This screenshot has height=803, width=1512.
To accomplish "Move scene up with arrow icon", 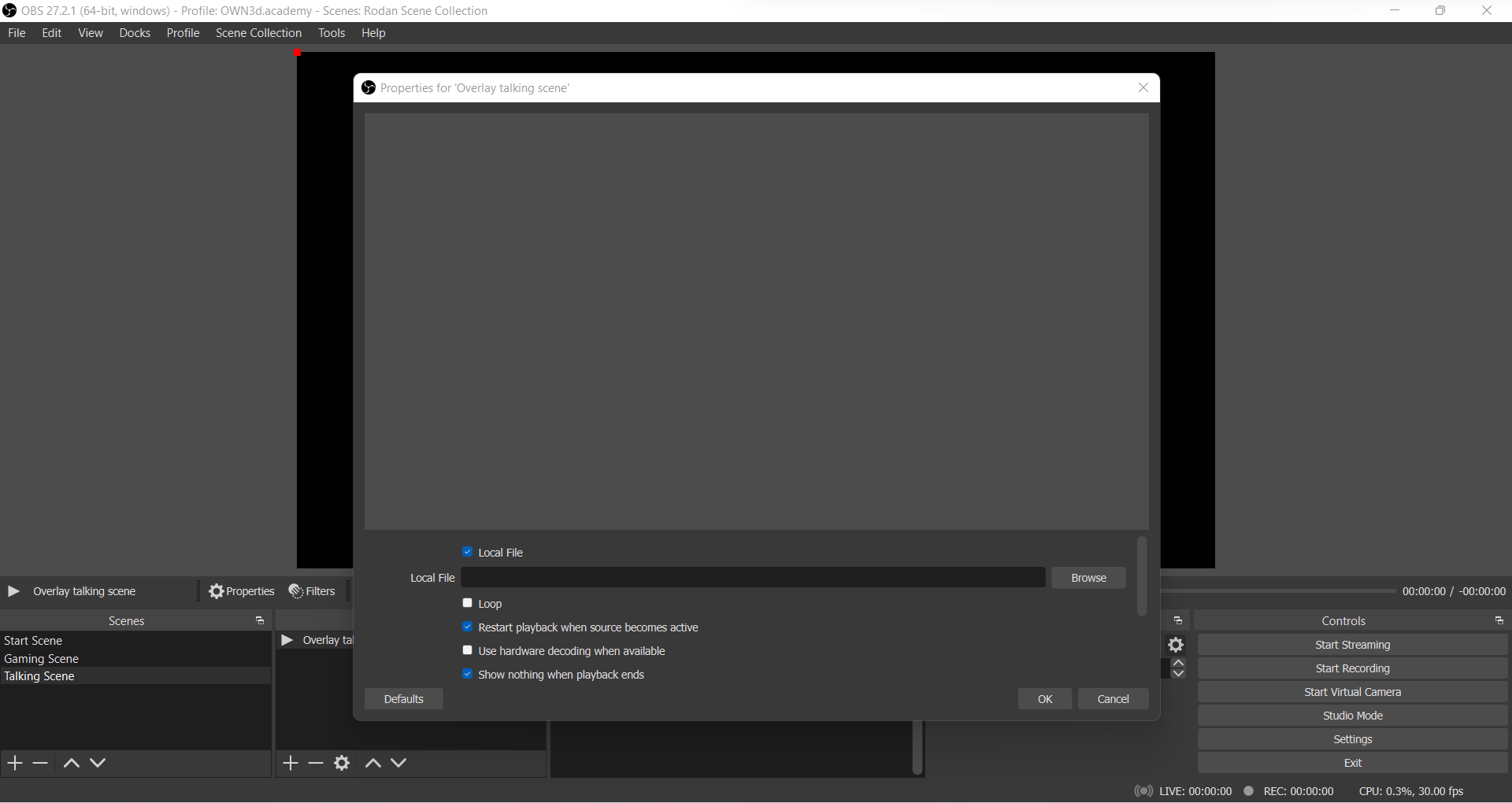I will pos(71,763).
